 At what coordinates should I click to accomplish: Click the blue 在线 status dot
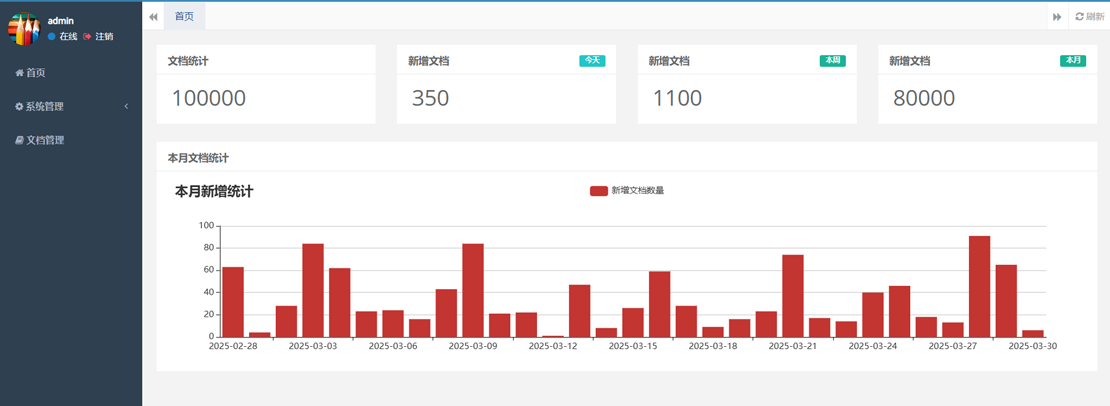[x=52, y=37]
